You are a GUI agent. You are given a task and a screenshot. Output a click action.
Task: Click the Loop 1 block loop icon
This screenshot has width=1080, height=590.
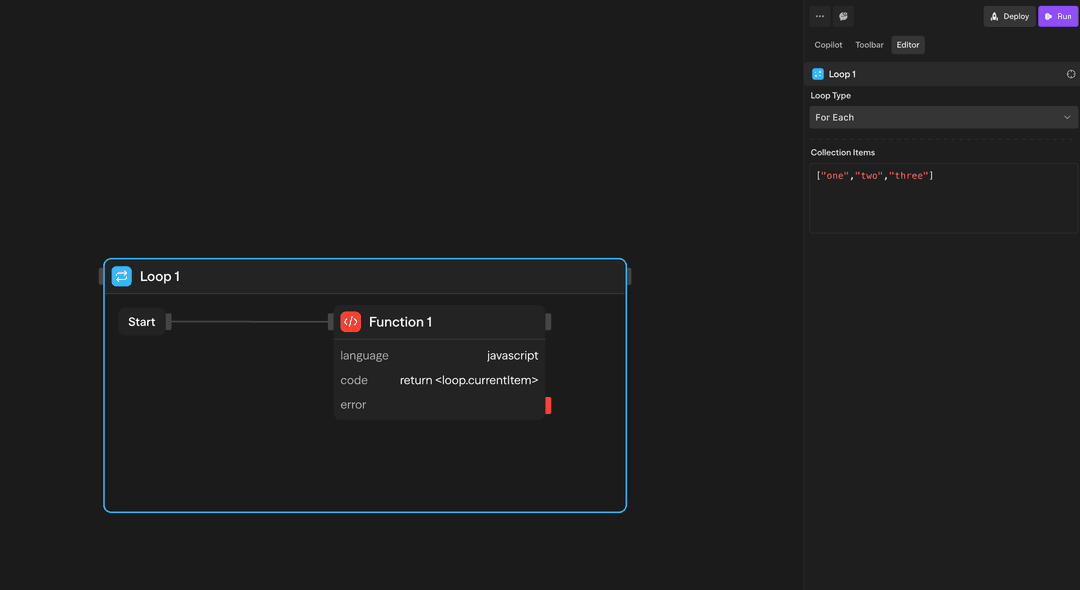pos(122,276)
